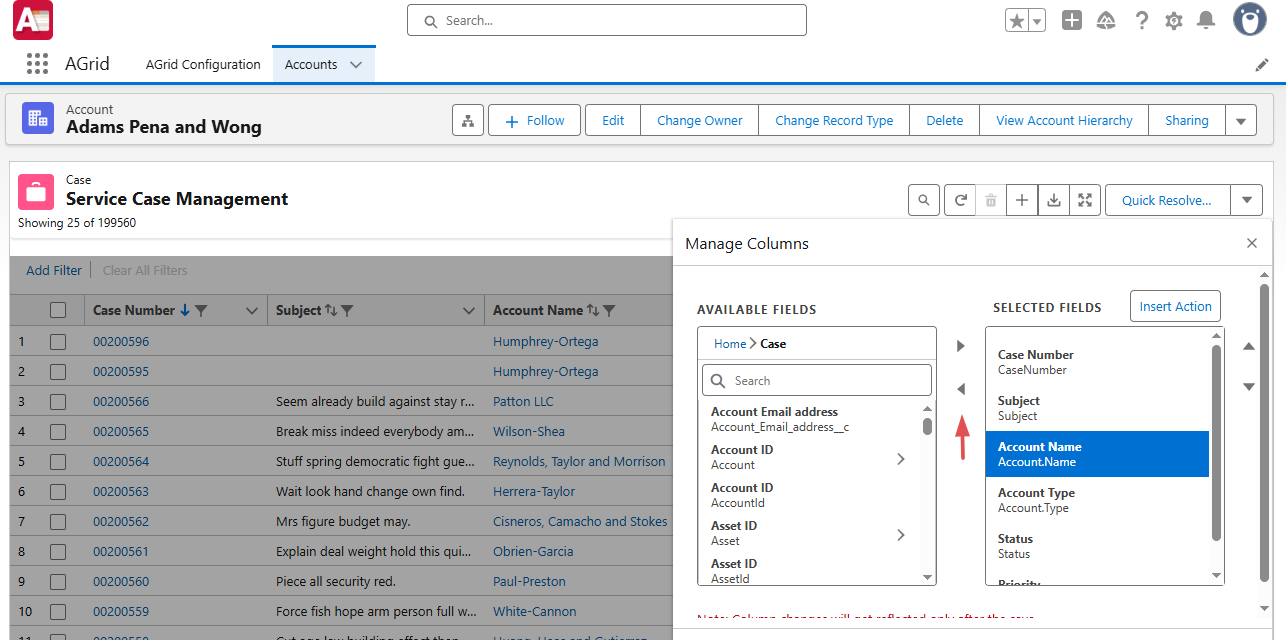Click the global Search box

[x=606, y=20]
